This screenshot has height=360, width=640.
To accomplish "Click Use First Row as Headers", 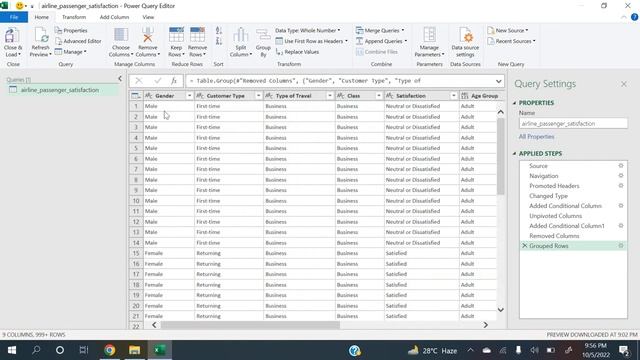I will coord(312,41).
